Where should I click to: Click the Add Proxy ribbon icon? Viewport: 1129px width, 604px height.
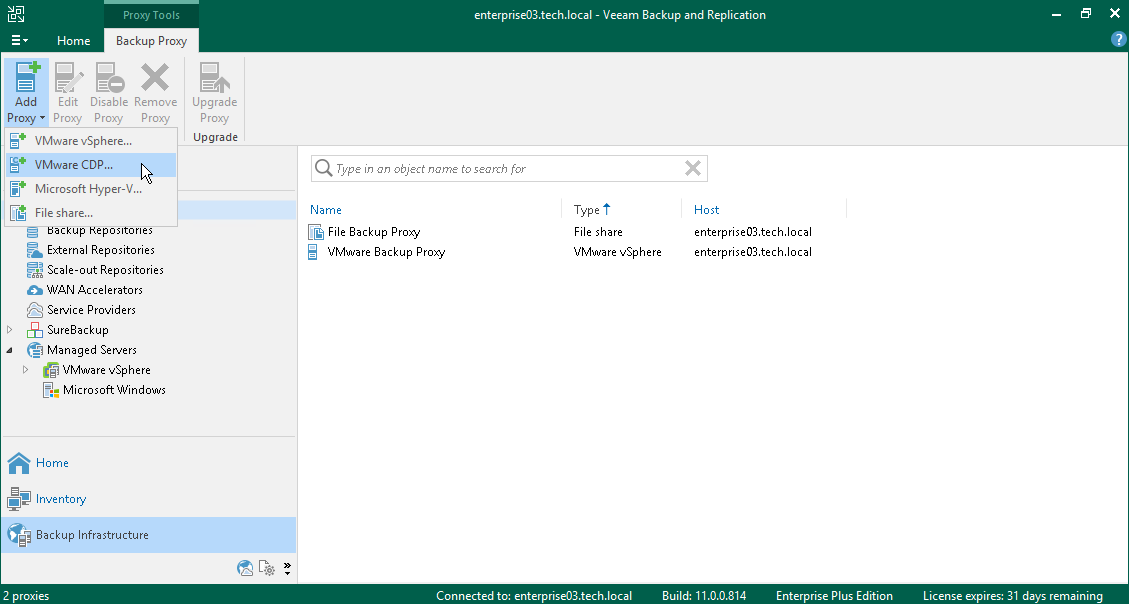coord(27,78)
